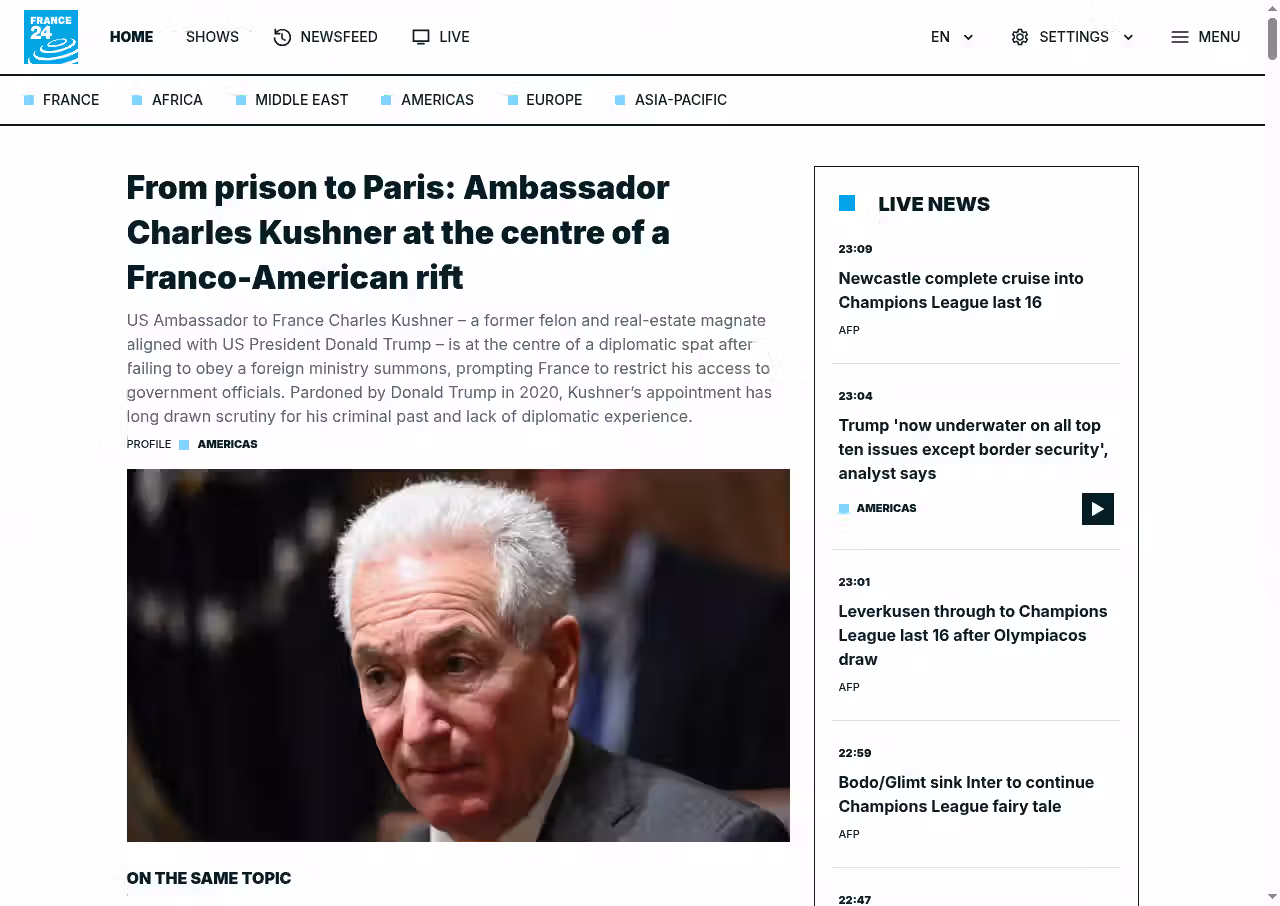Open Newcastle Champions League last 16 story
1280x906 pixels.
point(961,290)
